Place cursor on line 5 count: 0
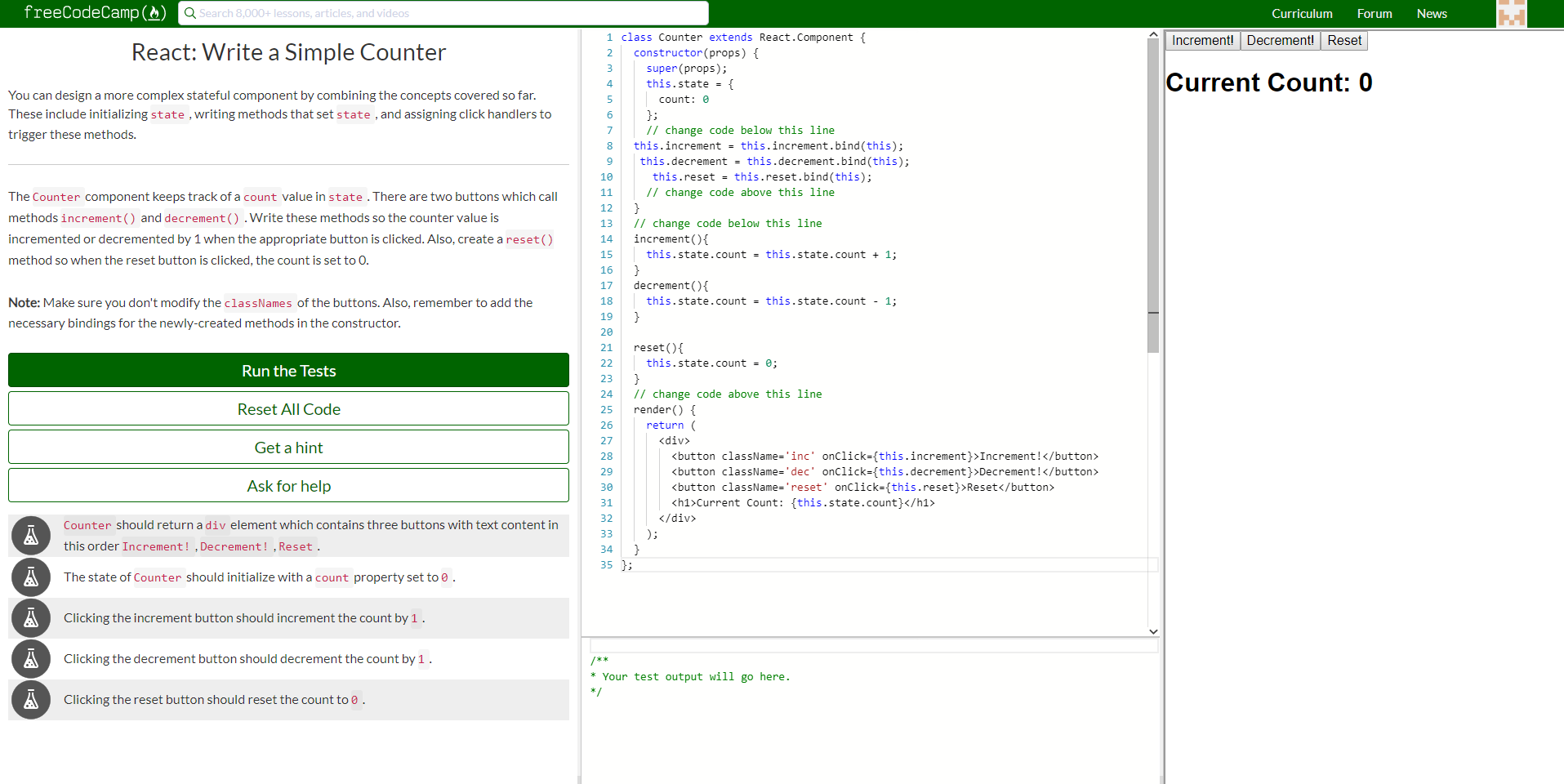Viewport: 1564px width, 784px height. click(x=684, y=100)
